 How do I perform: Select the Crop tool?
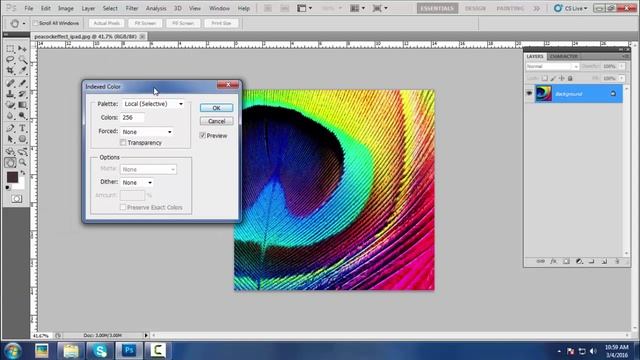(10, 71)
